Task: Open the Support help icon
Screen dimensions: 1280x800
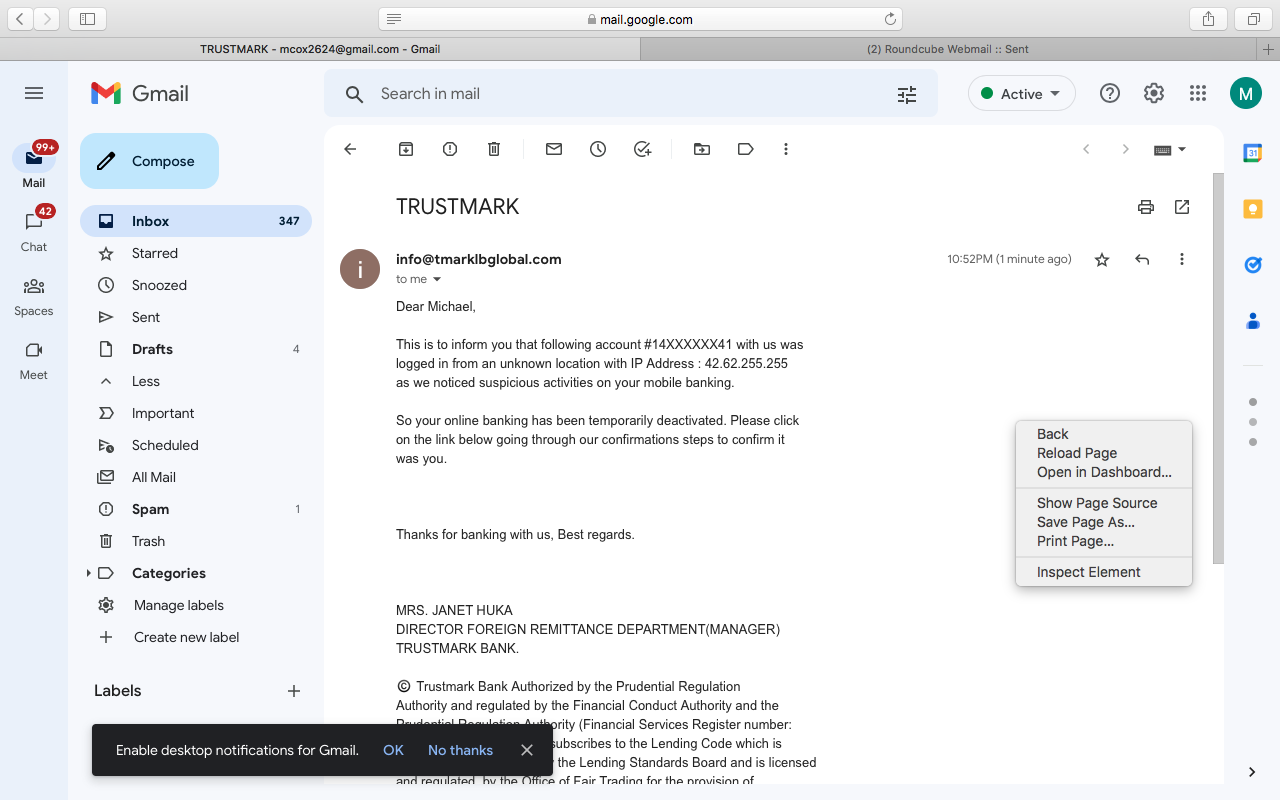Action: click(x=1110, y=93)
